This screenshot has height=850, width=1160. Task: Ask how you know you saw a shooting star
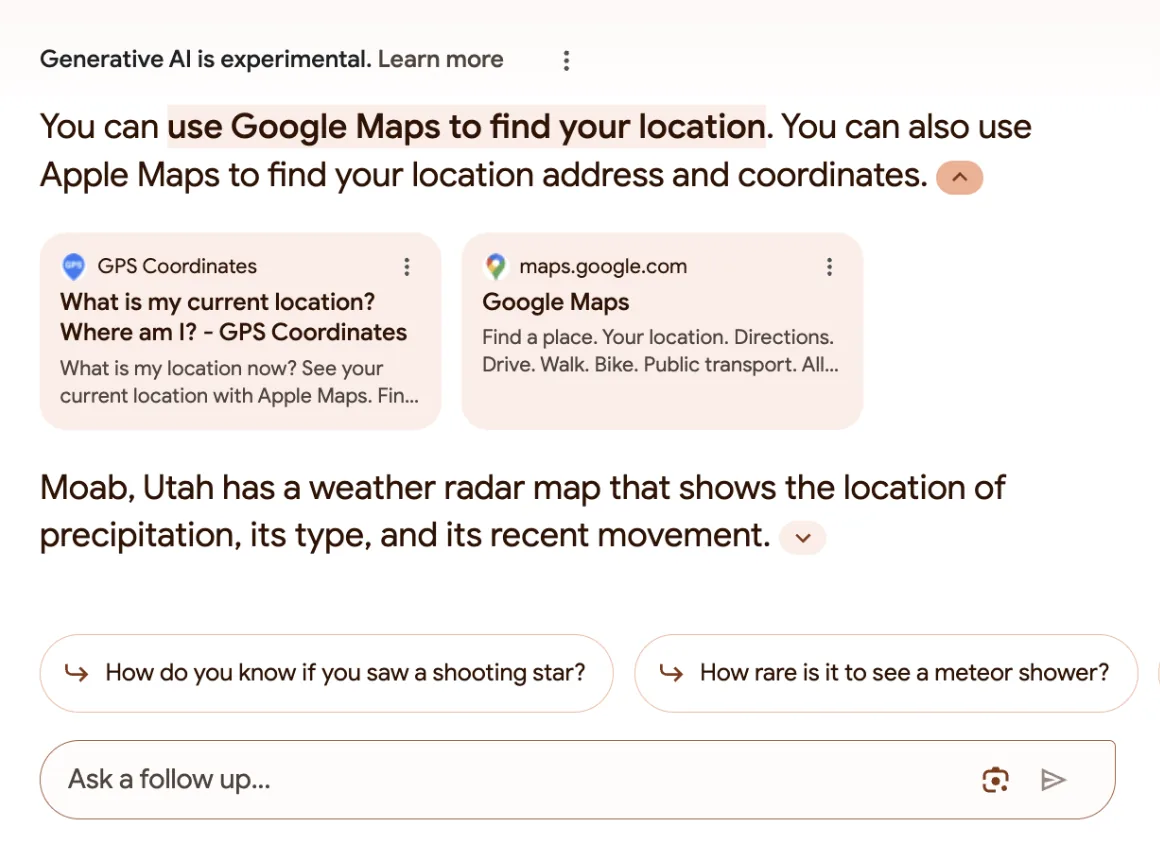coord(326,673)
